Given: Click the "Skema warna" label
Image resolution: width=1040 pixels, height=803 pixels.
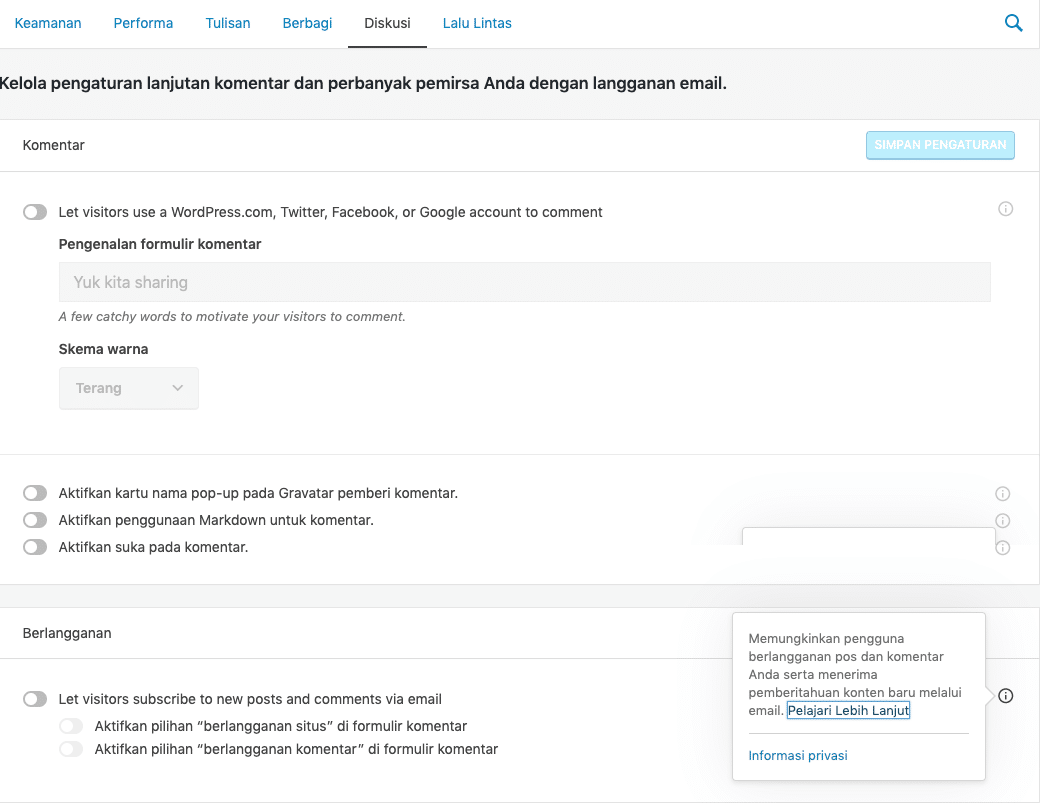Looking at the screenshot, I should pyautogui.click(x=103, y=349).
